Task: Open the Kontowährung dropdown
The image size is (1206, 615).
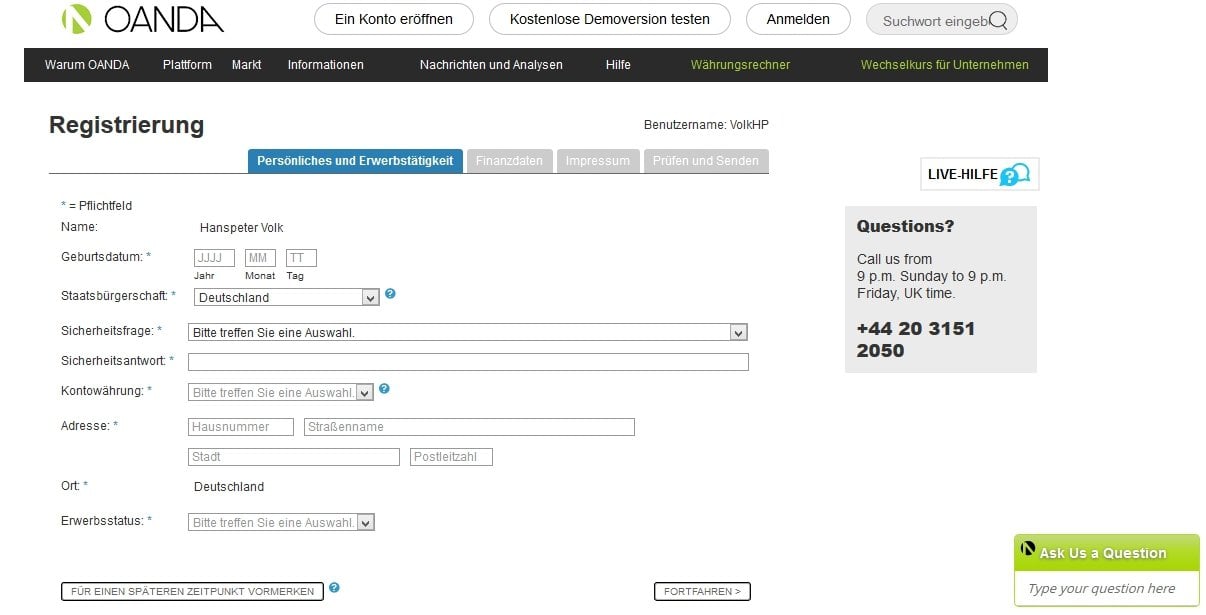Action: point(281,392)
